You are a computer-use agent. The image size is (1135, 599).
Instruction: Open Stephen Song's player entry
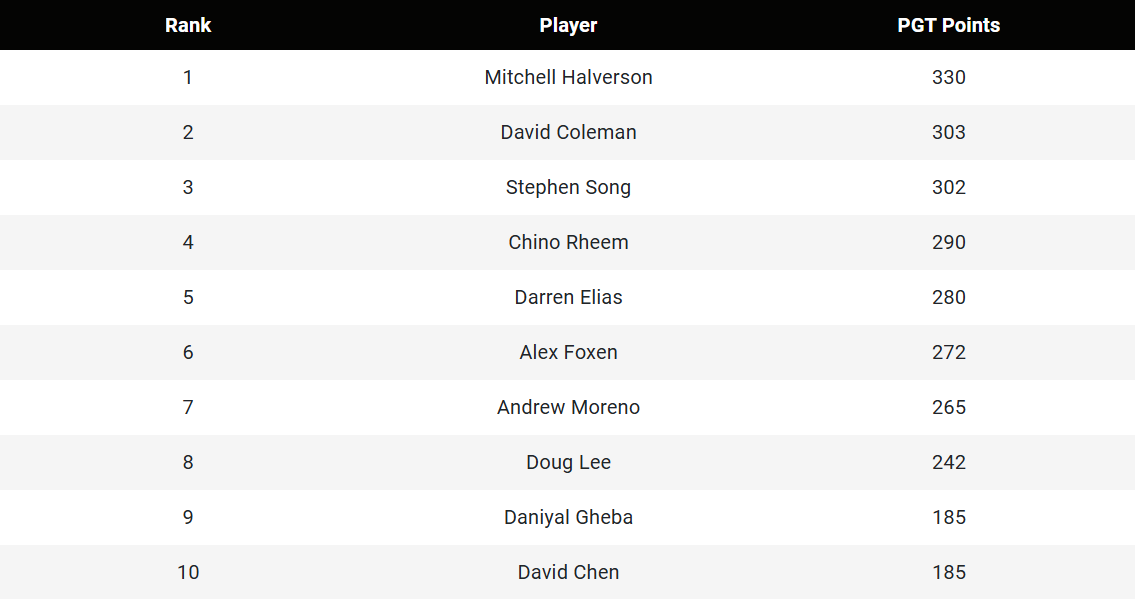coord(568,187)
